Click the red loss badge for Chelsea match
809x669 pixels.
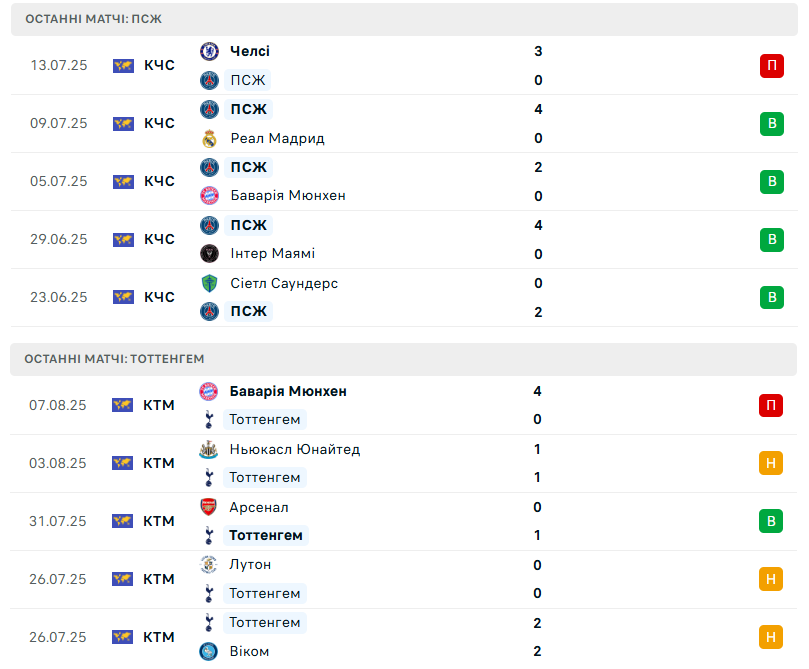coord(770,66)
